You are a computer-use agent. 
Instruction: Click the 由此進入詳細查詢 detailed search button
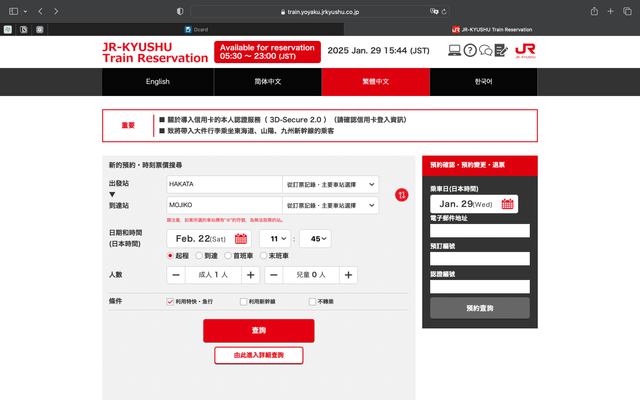[258, 355]
